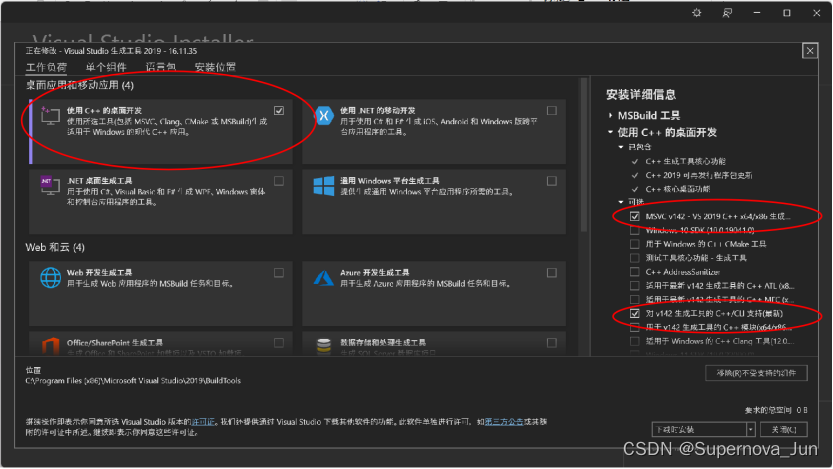Check the 数据存储和处理生成工具 checkbox

[x=552, y=343]
